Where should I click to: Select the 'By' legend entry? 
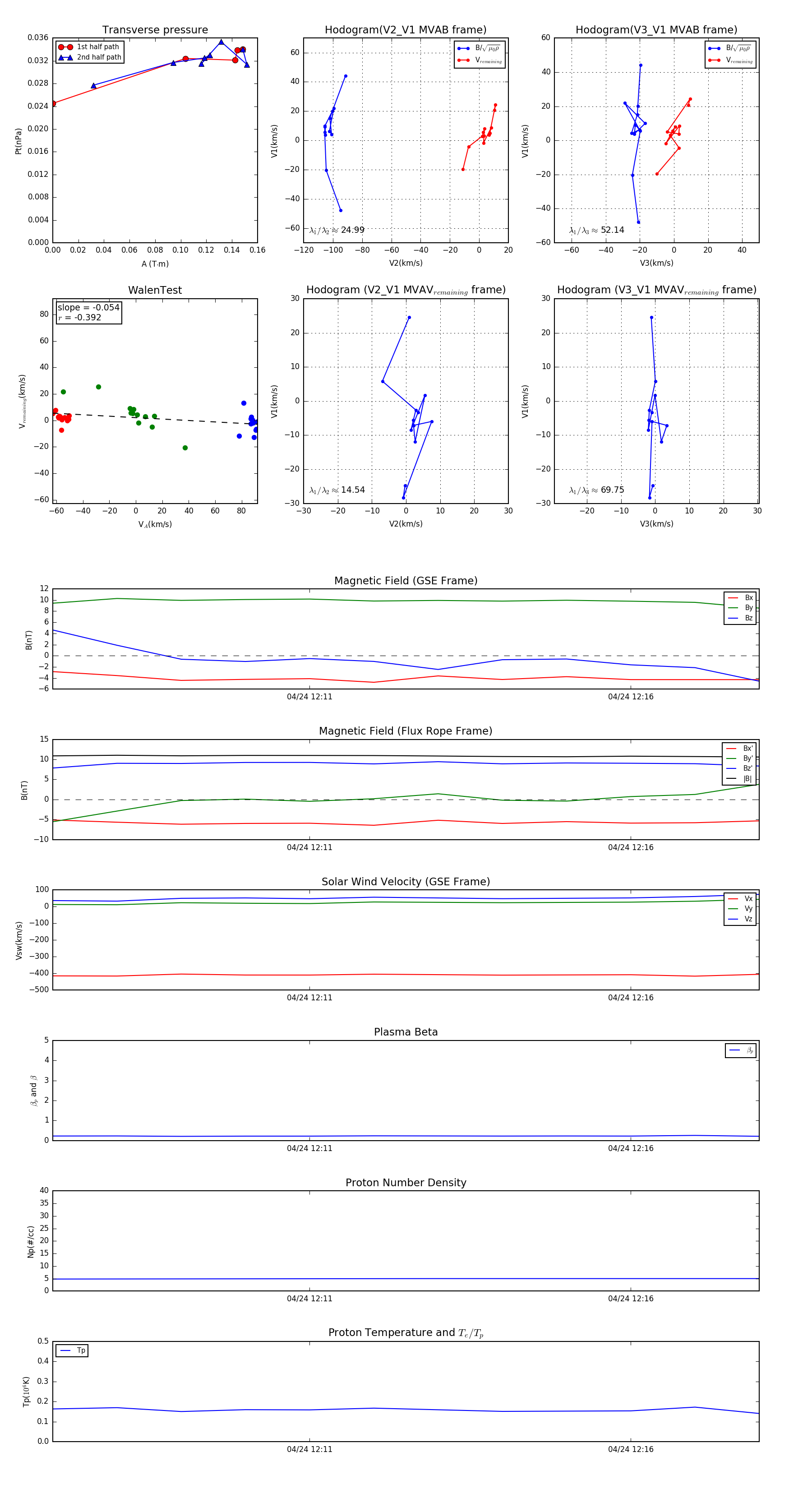point(740,607)
